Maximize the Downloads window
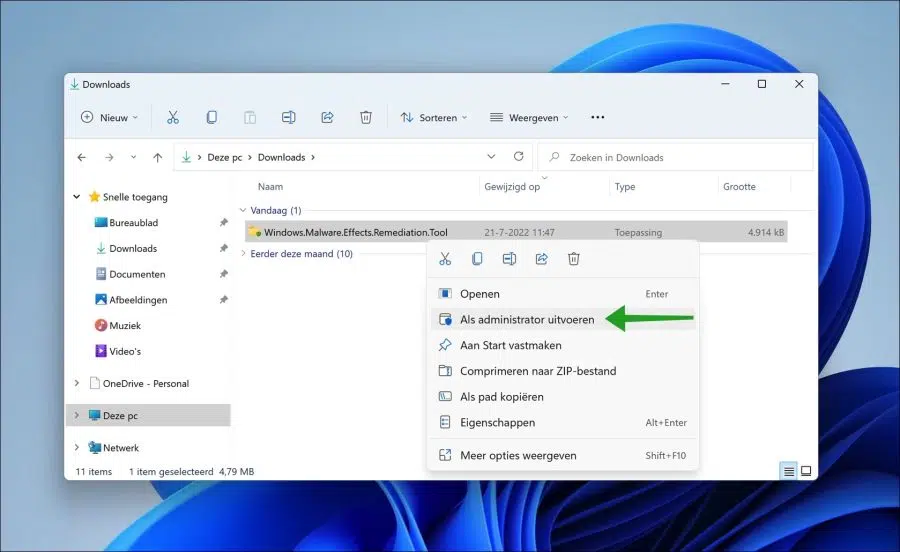900x552 pixels. (x=762, y=84)
